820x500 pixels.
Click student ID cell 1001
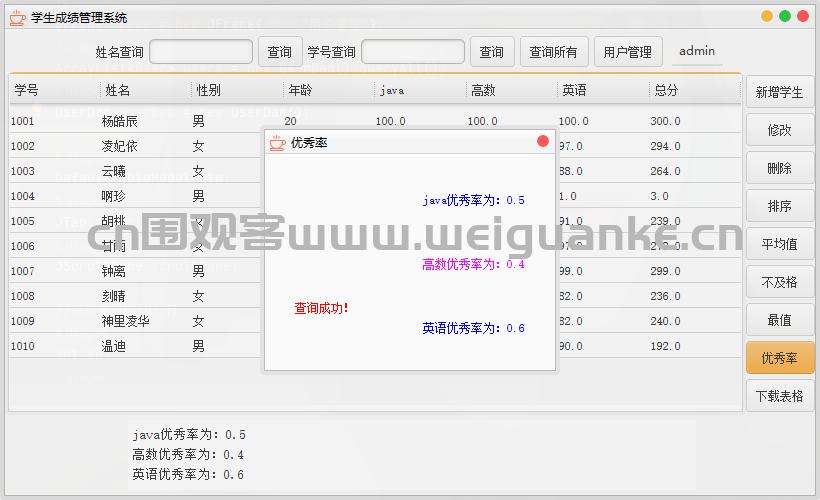[x=22, y=121]
